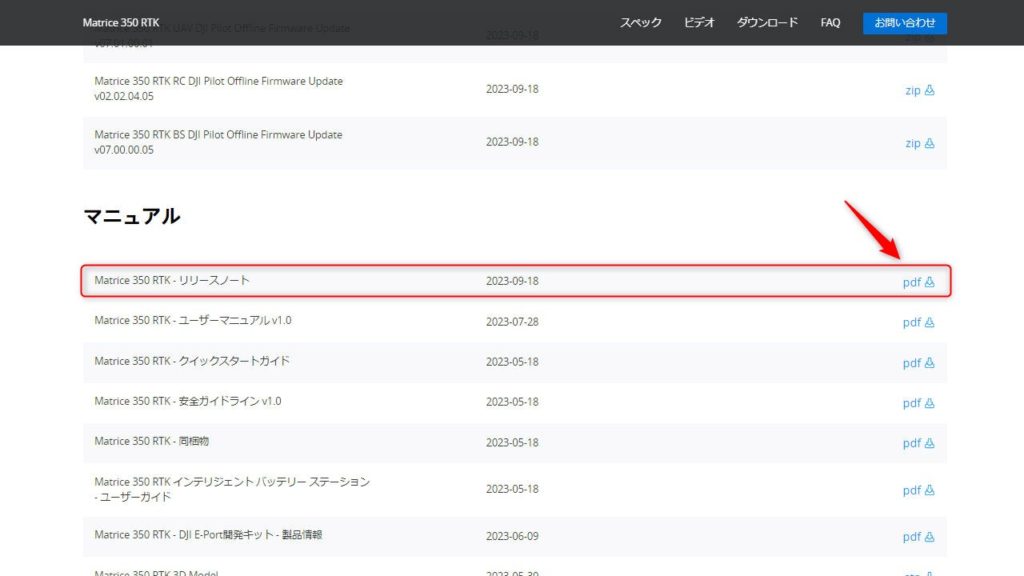Open the FAQ section
This screenshot has width=1024, height=576.
coord(829,22)
